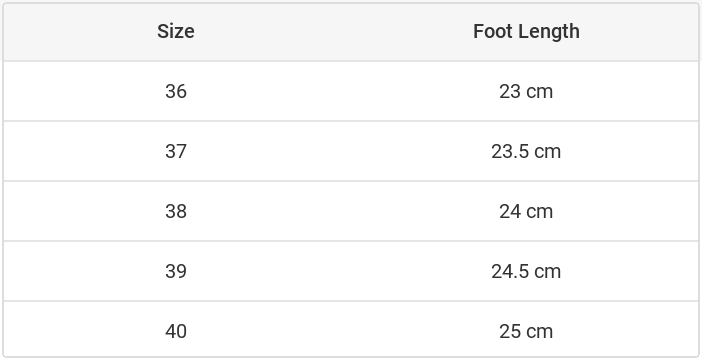Select the size 38 cell

tap(176, 211)
